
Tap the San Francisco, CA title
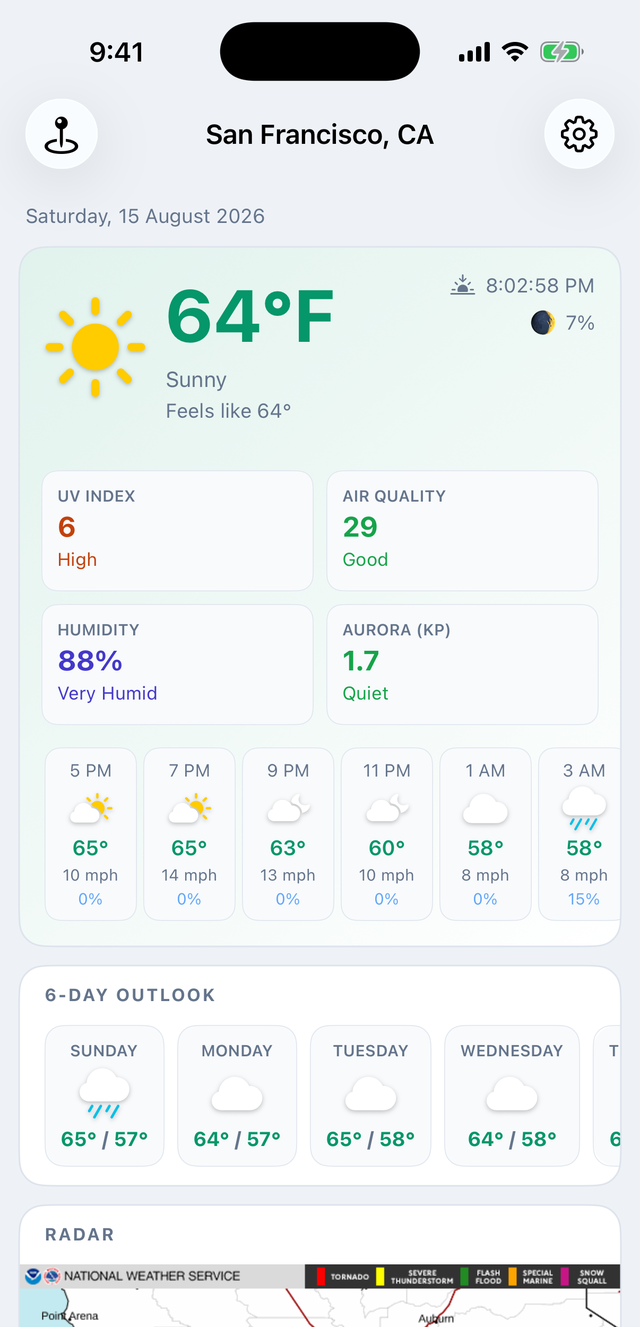click(x=320, y=134)
